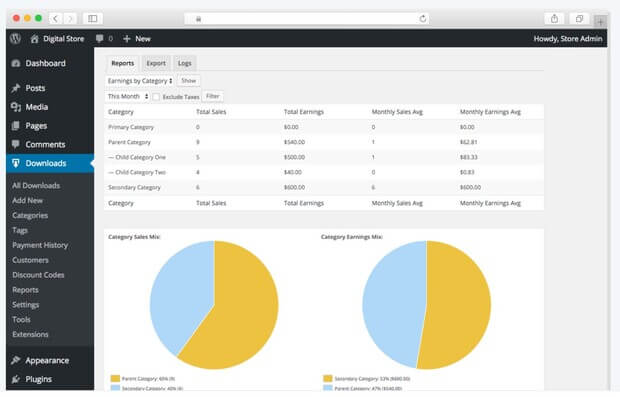Click the yellow Parent Category legend swatch
Image resolution: width=620 pixels, height=397 pixels.
(115, 378)
